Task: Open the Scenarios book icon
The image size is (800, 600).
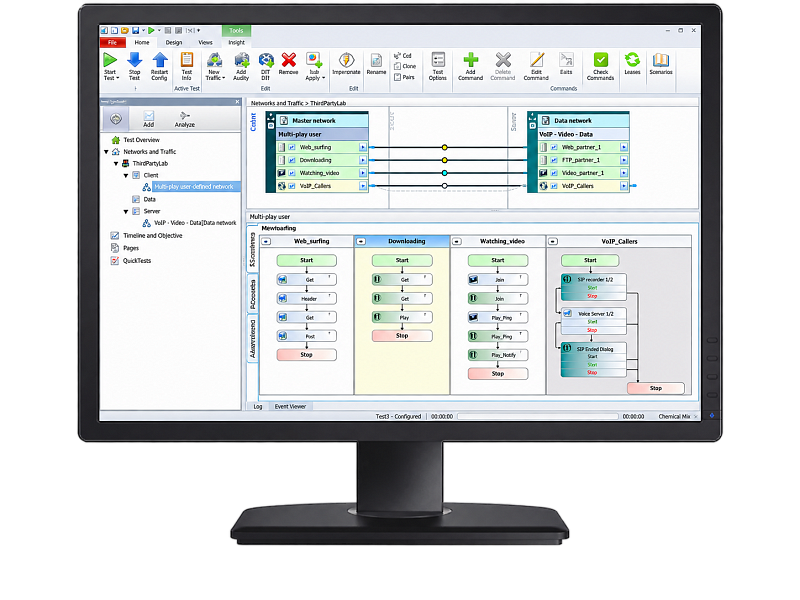Action: point(661,60)
